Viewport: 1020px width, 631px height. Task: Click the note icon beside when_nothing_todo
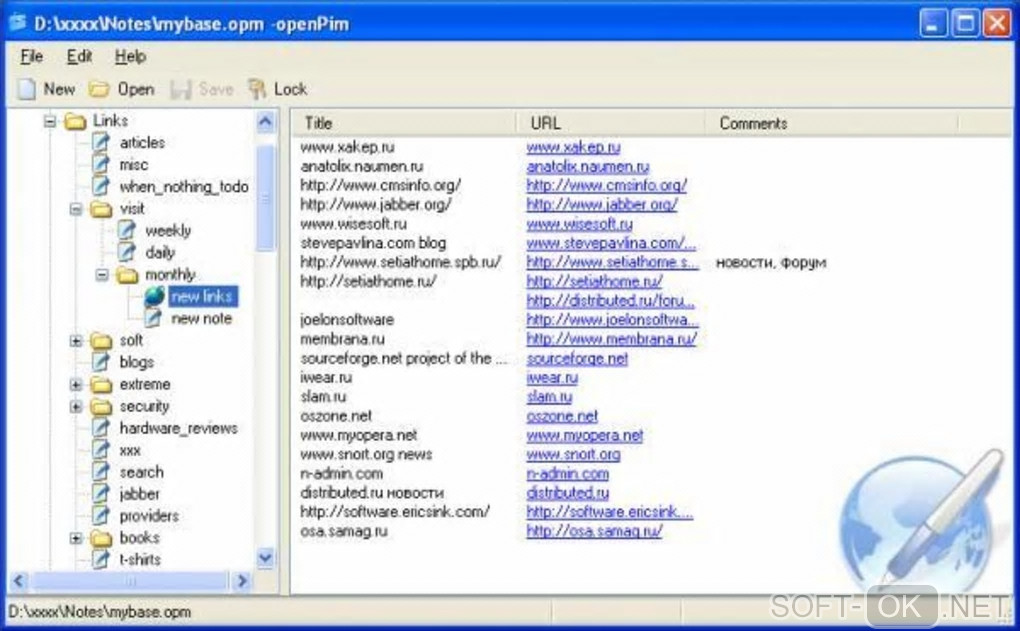click(x=100, y=187)
